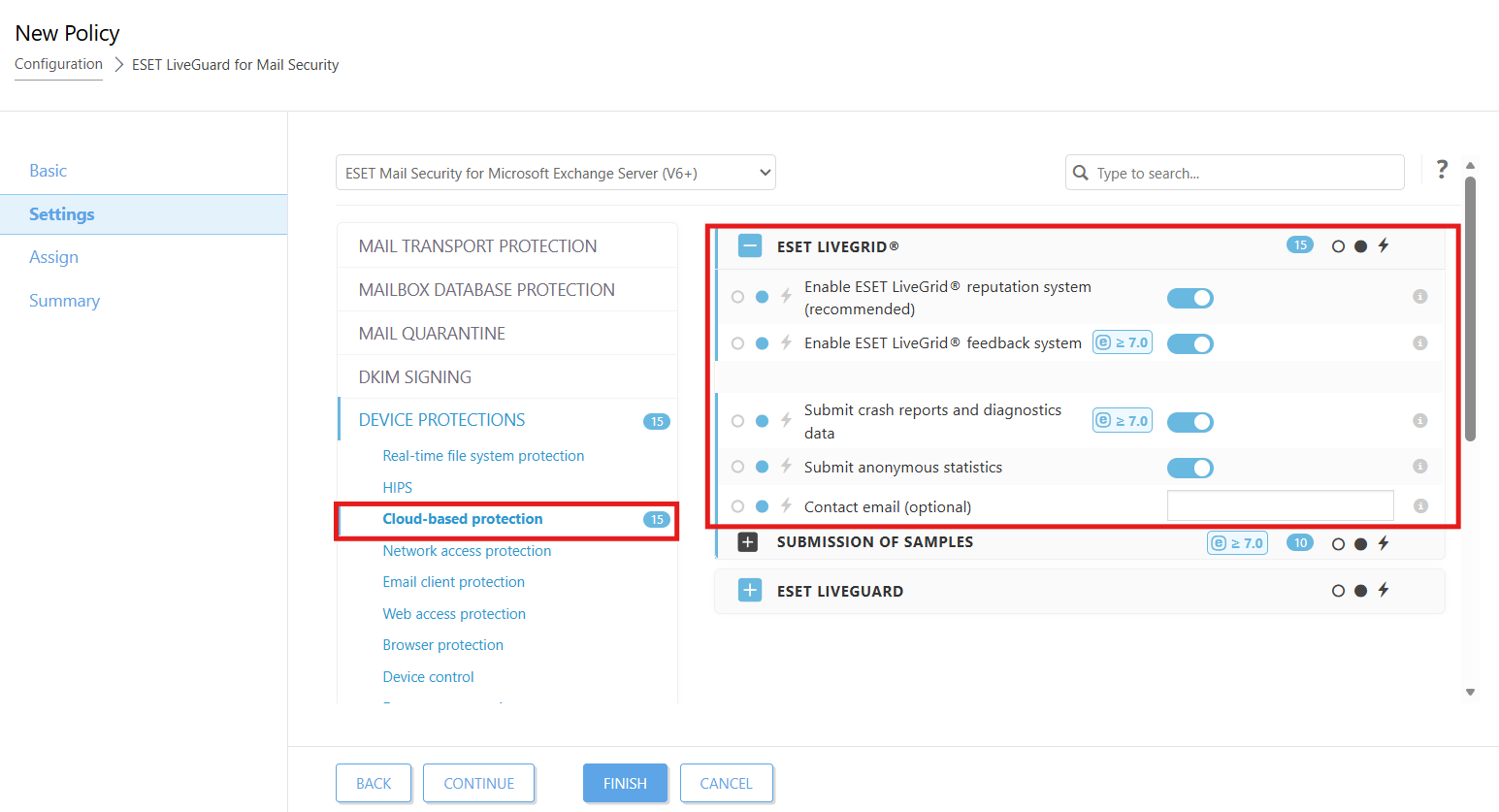Open the ESET Mail Security product dropdown
The image size is (1499, 812).
pos(555,173)
